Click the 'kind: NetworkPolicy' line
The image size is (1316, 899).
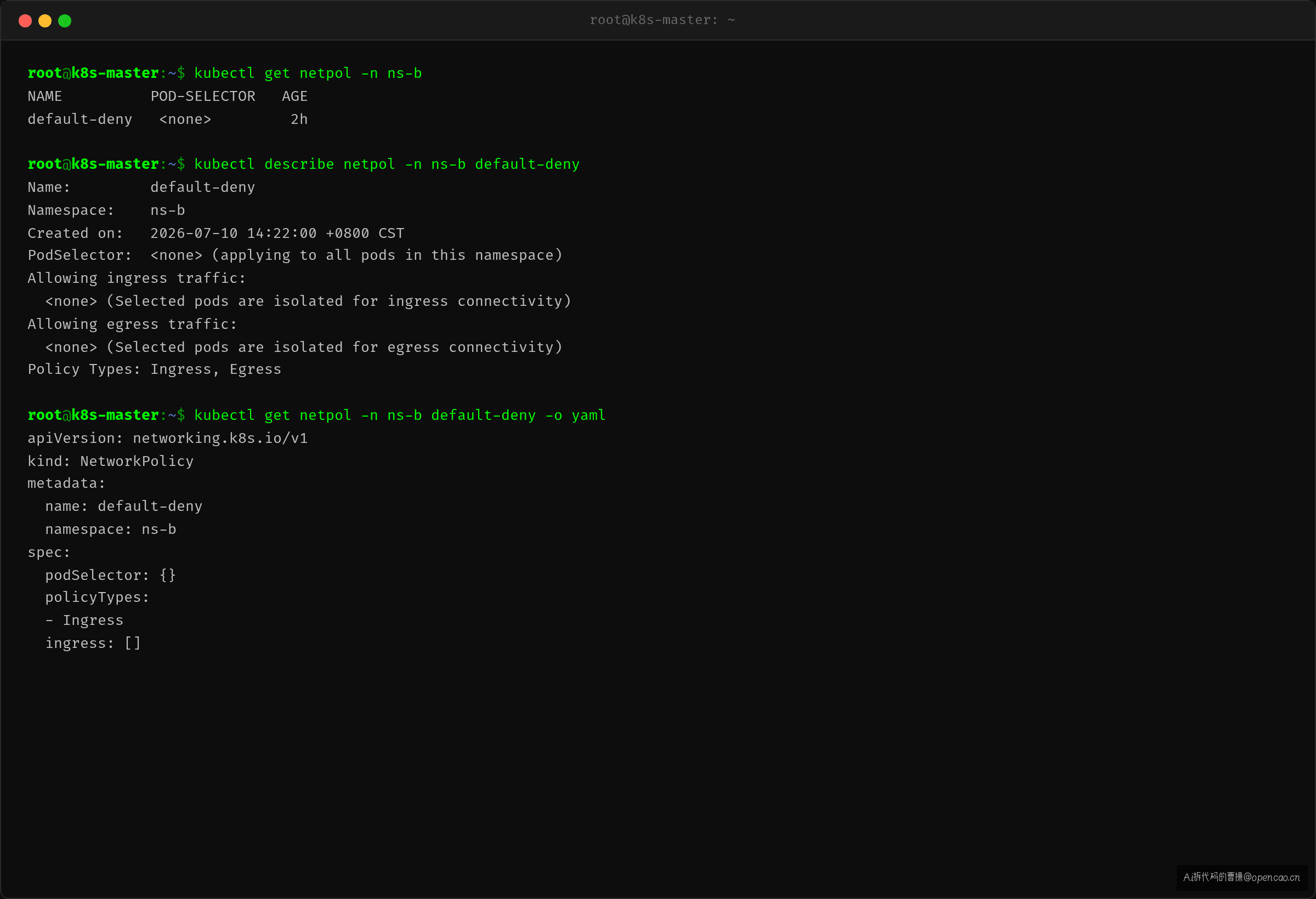pos(110,462)
